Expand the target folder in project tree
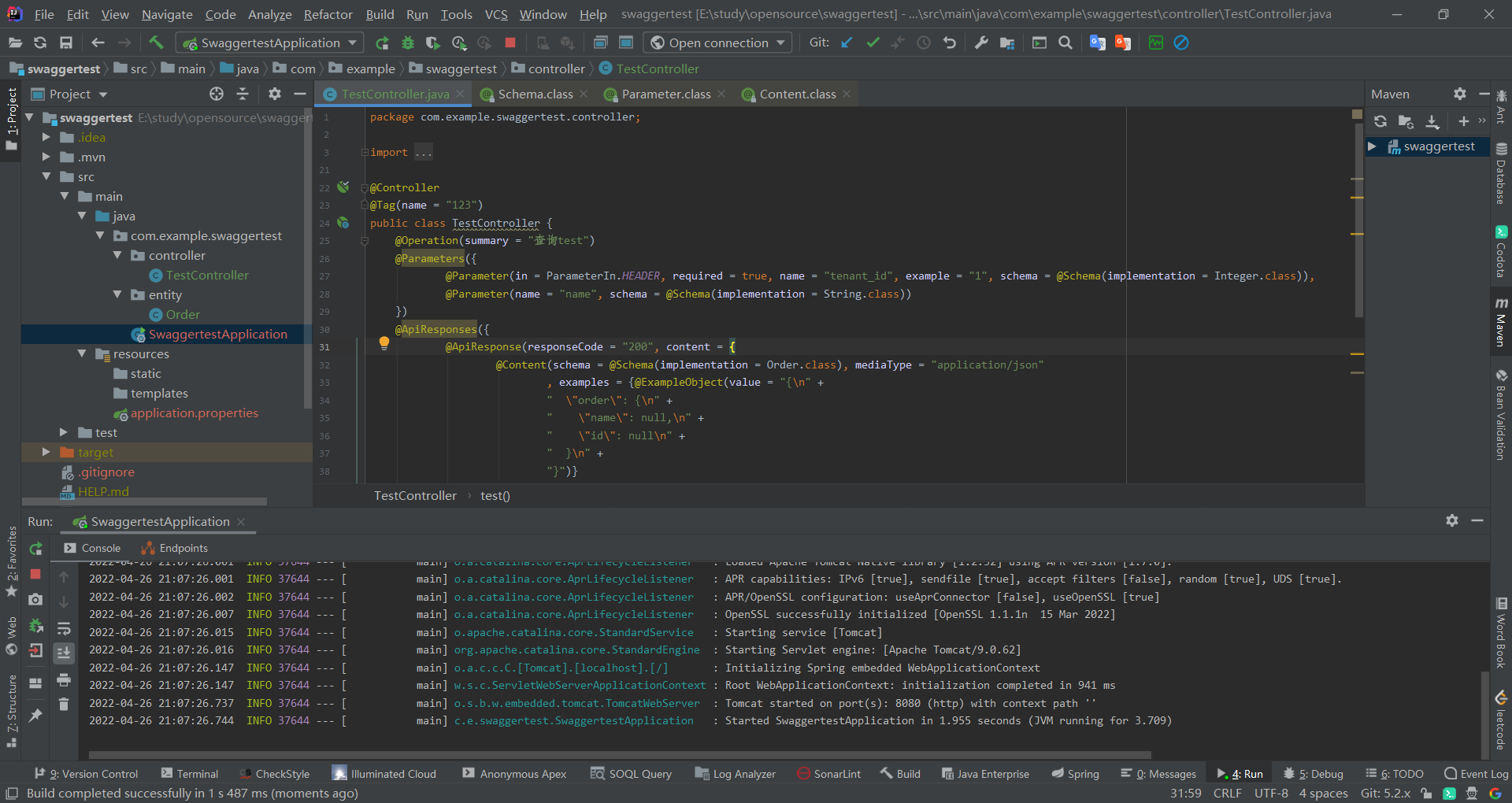The height and width of the screenshot is (803, 1512). [46, 452]
